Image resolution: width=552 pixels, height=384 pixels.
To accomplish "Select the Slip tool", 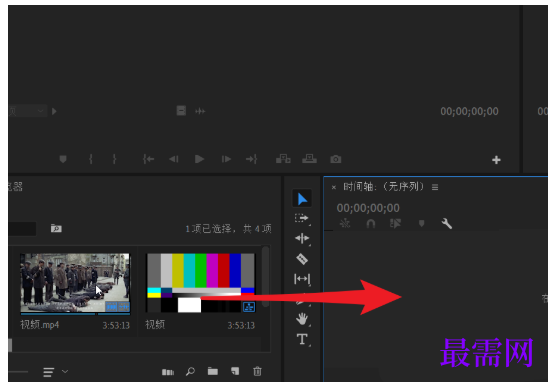I will click(x=302, y=279).
